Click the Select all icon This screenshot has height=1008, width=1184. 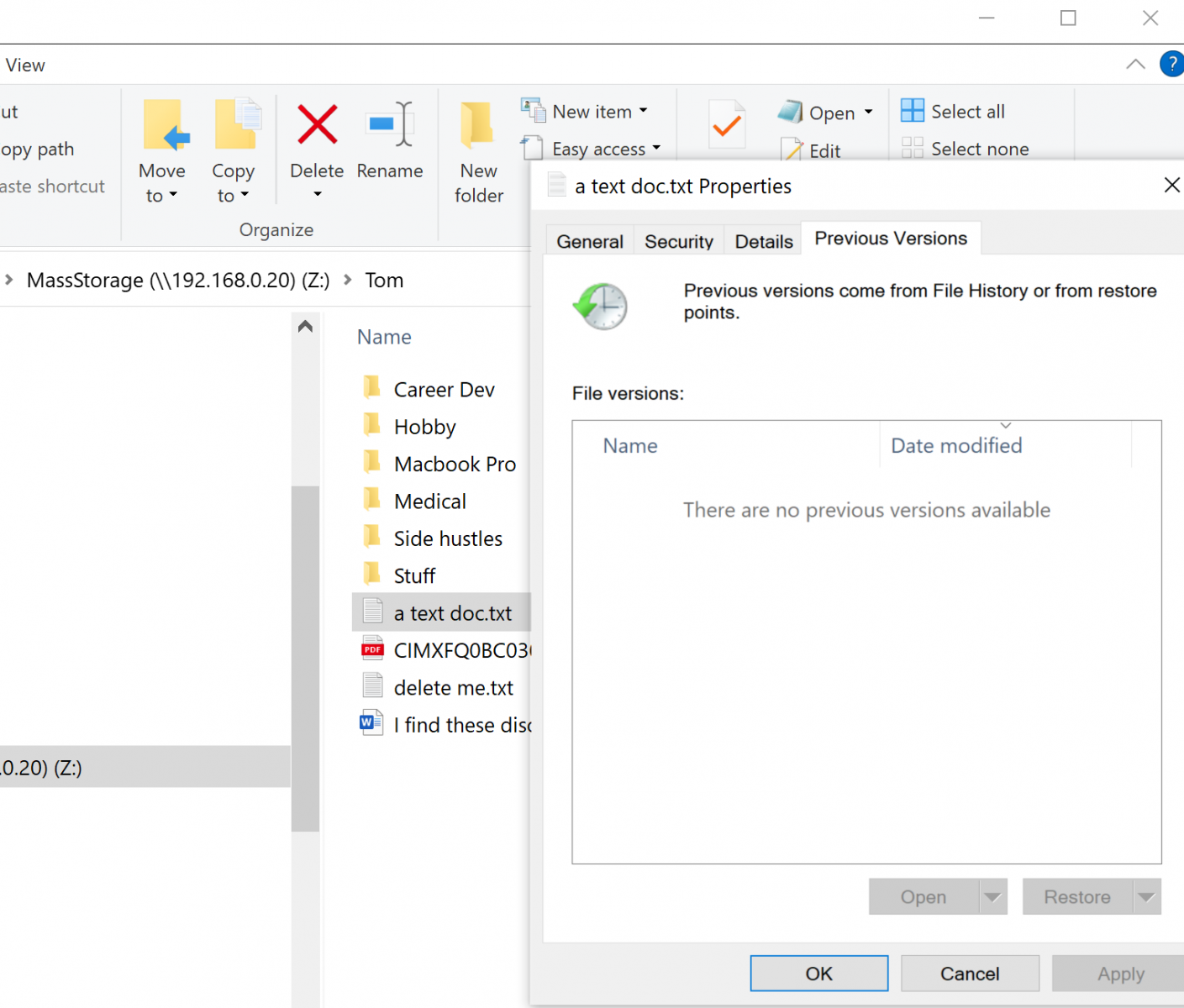(913, 111)
